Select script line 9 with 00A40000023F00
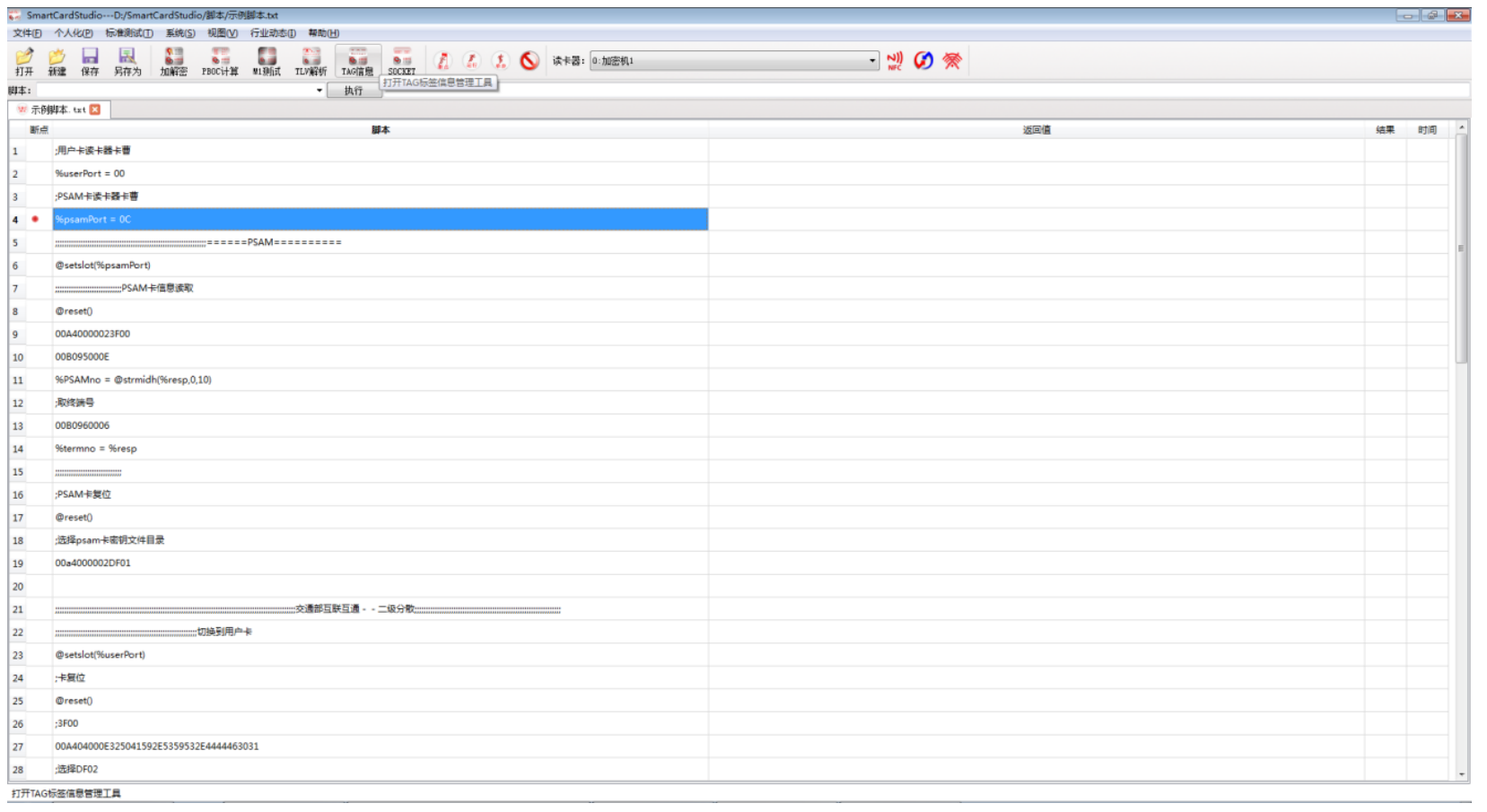 pyautogui.click(x=92, y=334)
